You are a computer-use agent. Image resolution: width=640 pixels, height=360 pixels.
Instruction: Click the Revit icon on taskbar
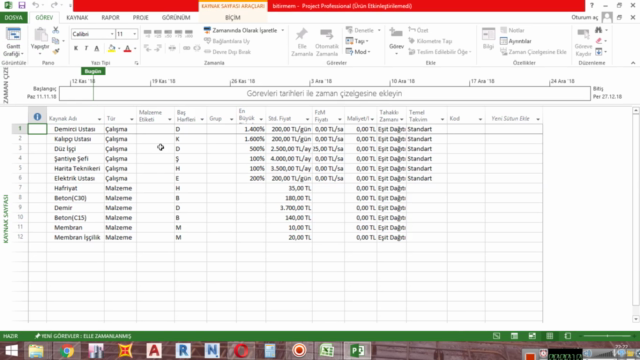coord(183,351)
